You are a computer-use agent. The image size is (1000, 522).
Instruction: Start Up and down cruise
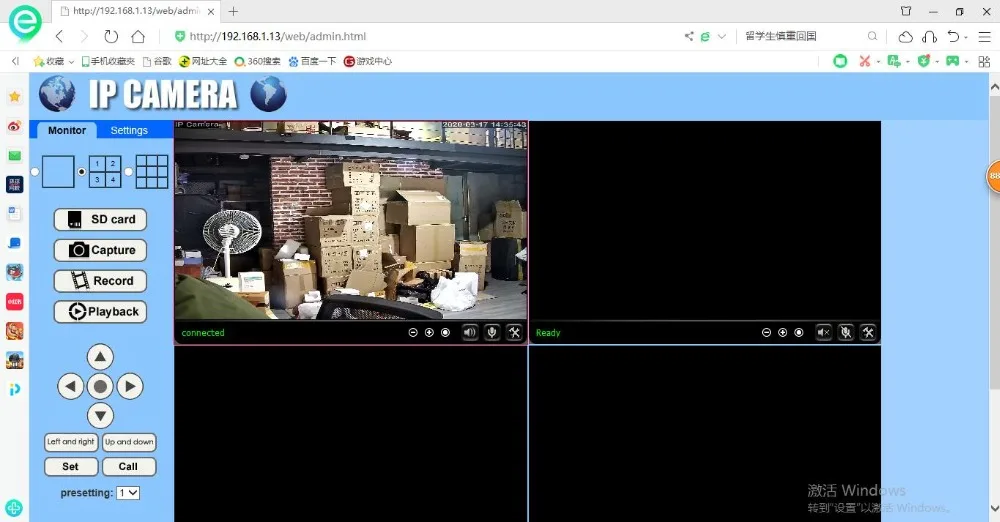point(129,442)
